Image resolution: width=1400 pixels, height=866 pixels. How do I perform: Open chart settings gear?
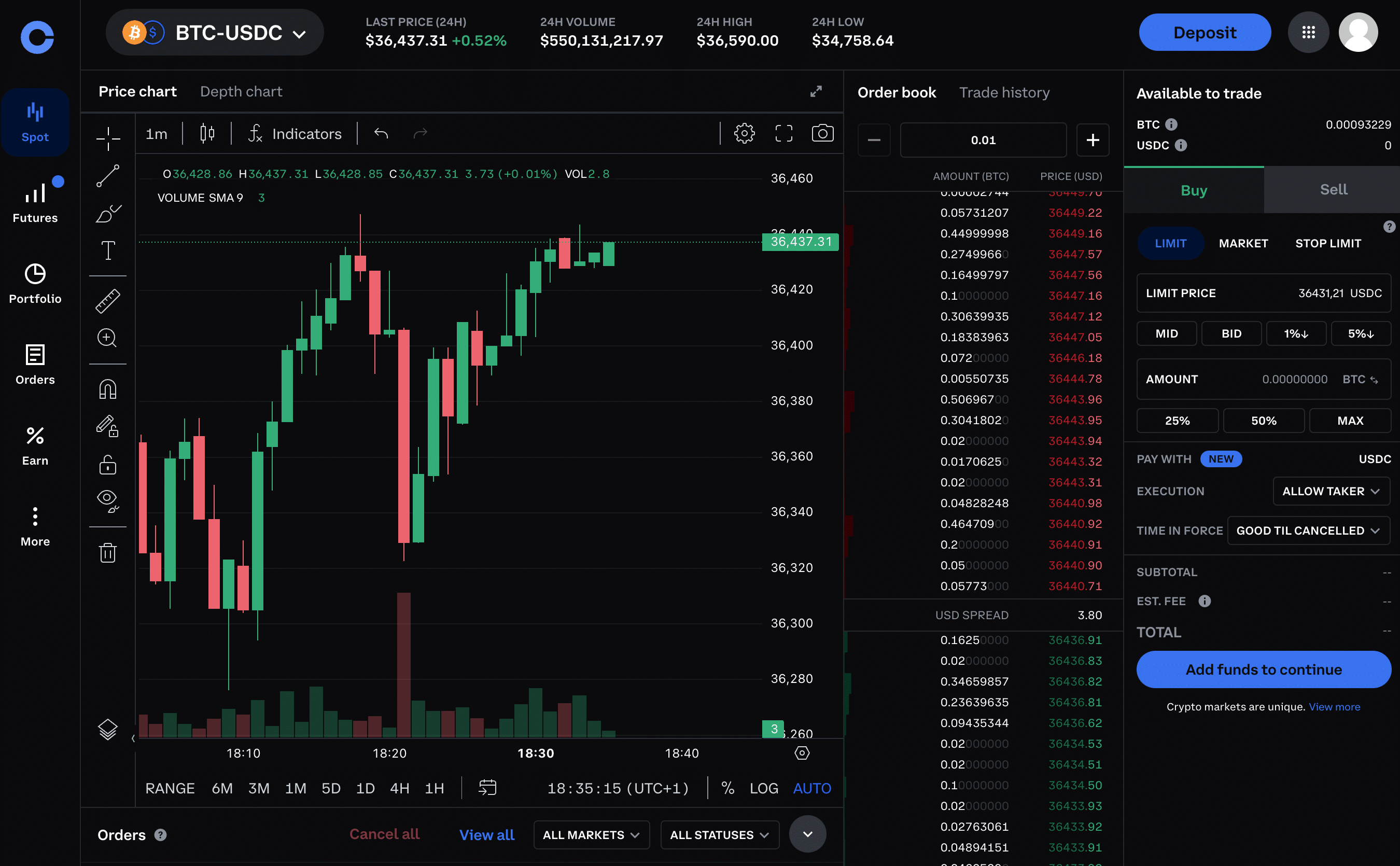coord(745,133)
